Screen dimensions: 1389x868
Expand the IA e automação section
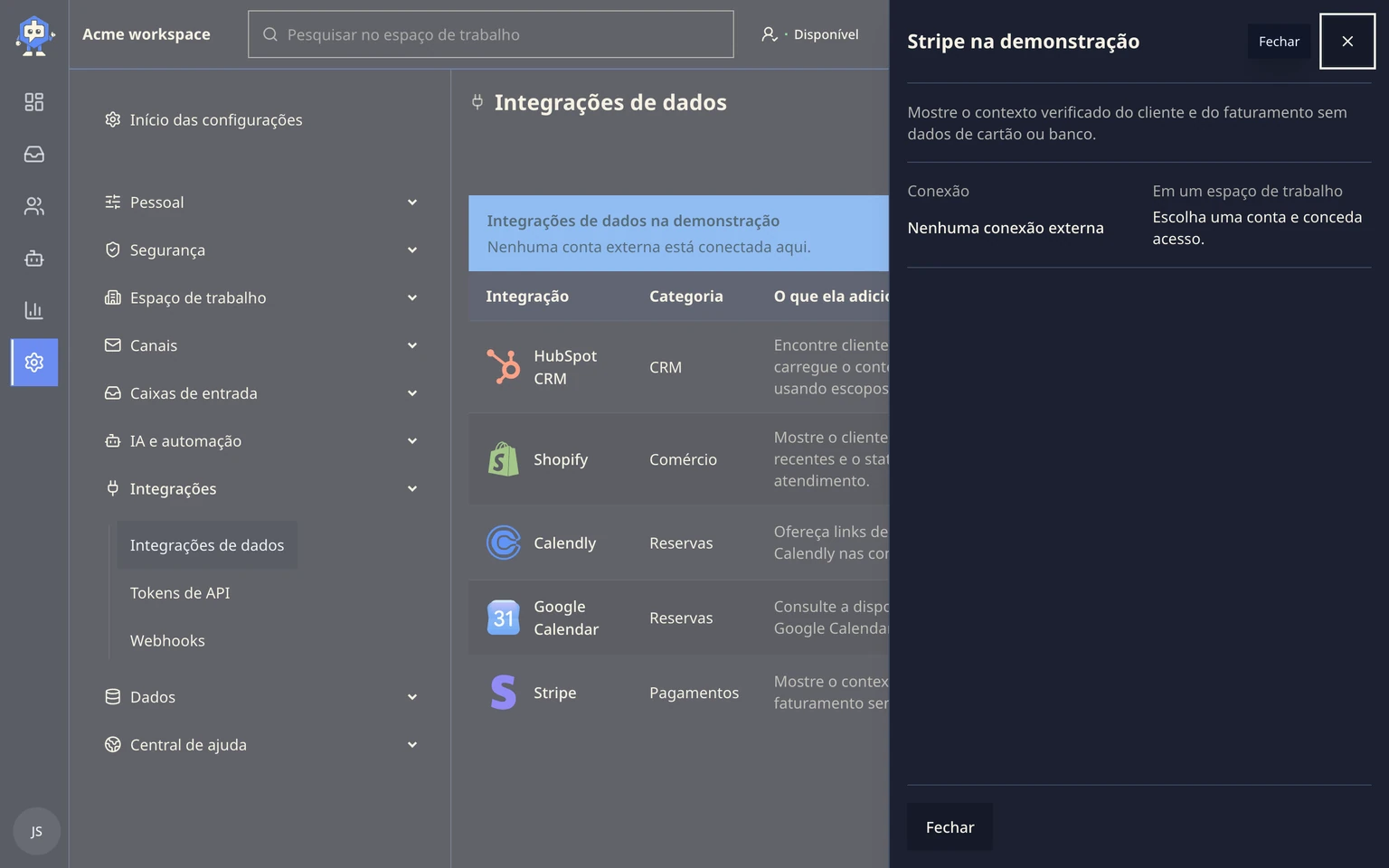(x=262, y=441)
